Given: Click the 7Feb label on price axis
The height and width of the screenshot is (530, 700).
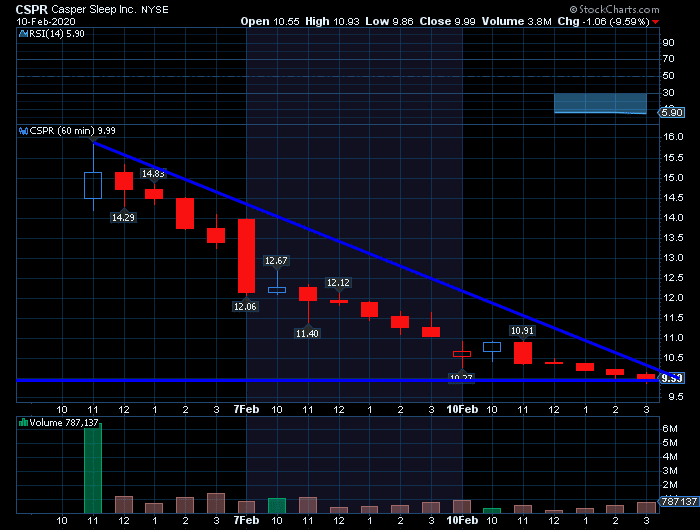Looking at the screenshot, I should [x=246, y=409].
